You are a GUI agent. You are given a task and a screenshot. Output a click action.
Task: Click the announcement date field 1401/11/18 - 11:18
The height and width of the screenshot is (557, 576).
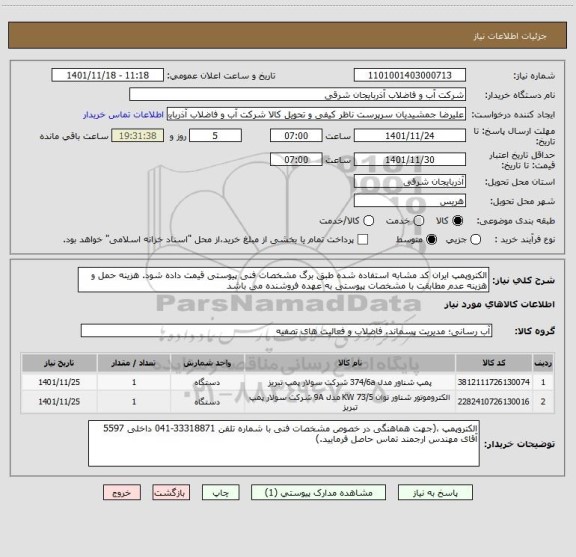pos(108,75)
